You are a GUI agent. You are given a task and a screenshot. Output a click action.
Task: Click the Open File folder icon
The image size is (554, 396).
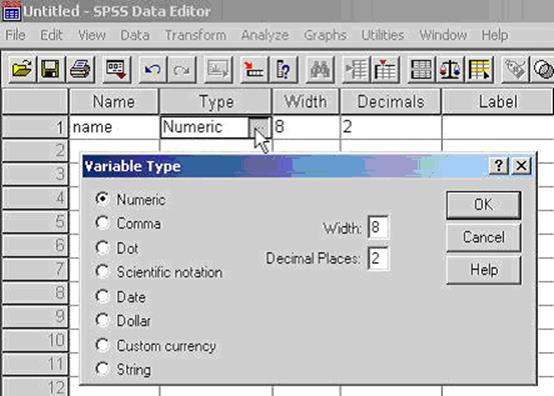coord(22,69)
